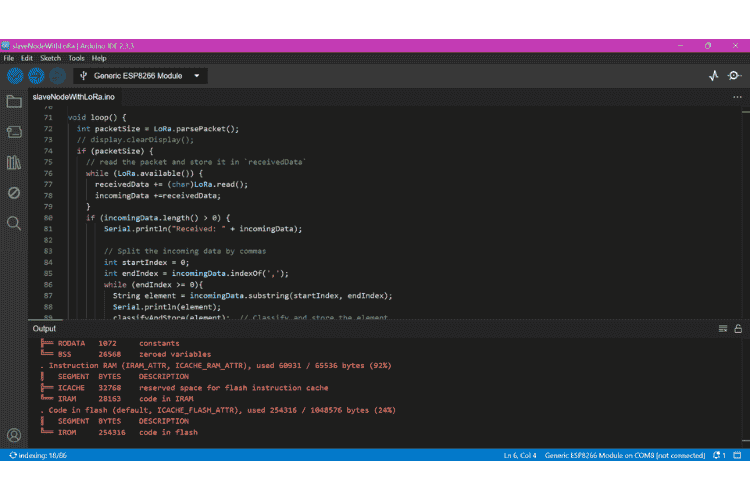Open the Library Manager sidebar
Screen dimensions: 750x500
point(14,163)
